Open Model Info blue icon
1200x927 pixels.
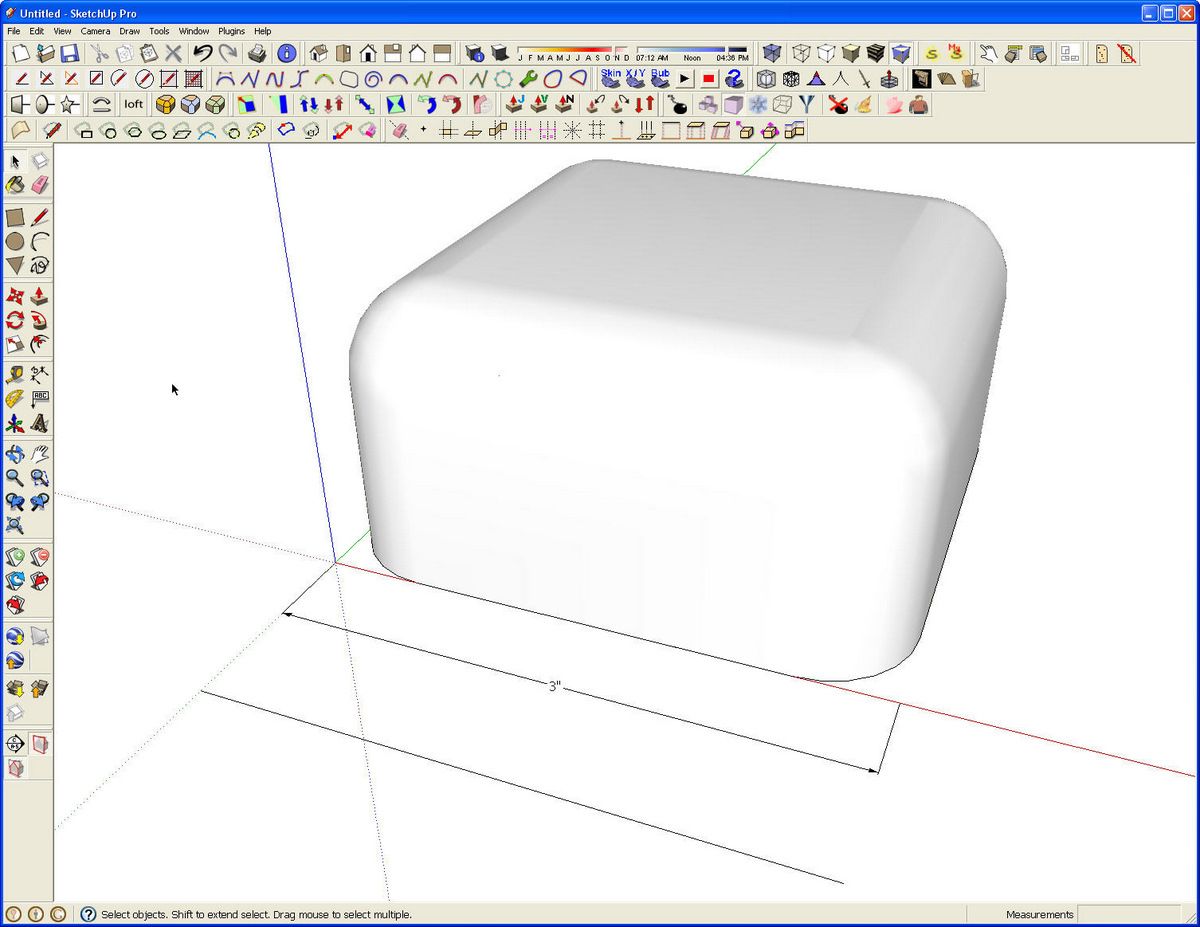pyautogui.click(x=286, y=53)
